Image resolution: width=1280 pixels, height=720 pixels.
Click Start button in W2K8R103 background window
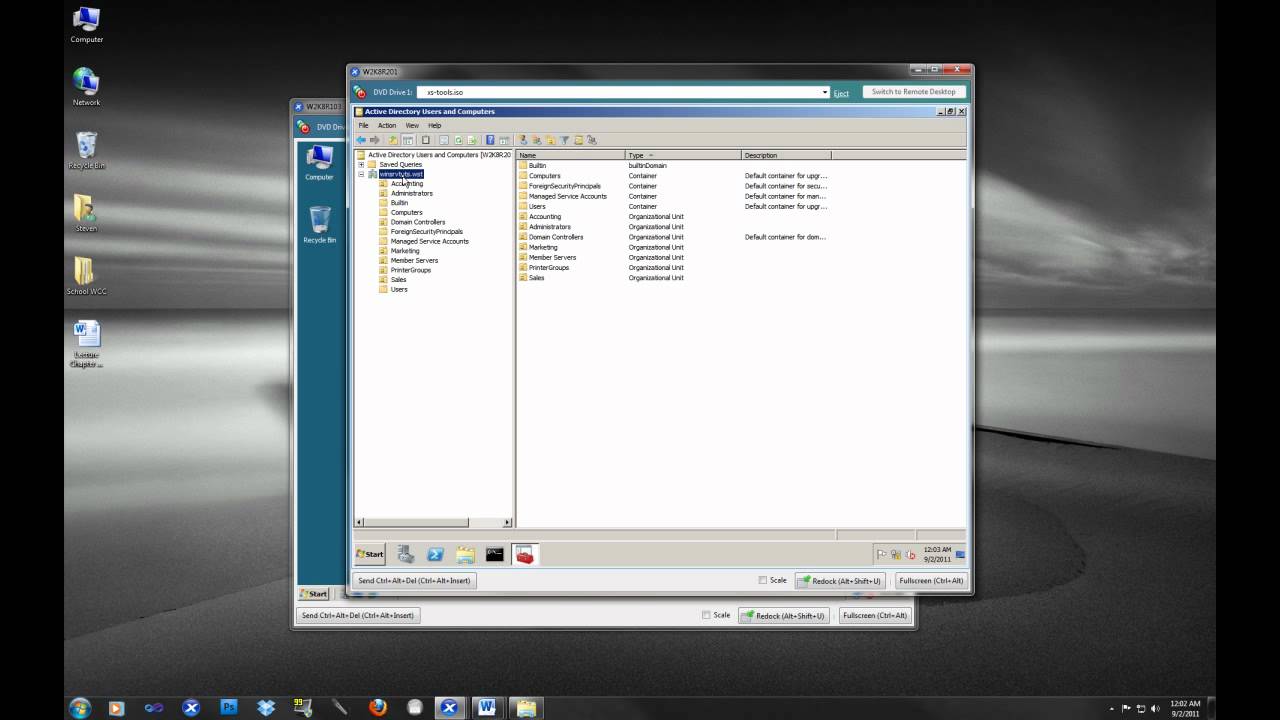coord(314,593)
